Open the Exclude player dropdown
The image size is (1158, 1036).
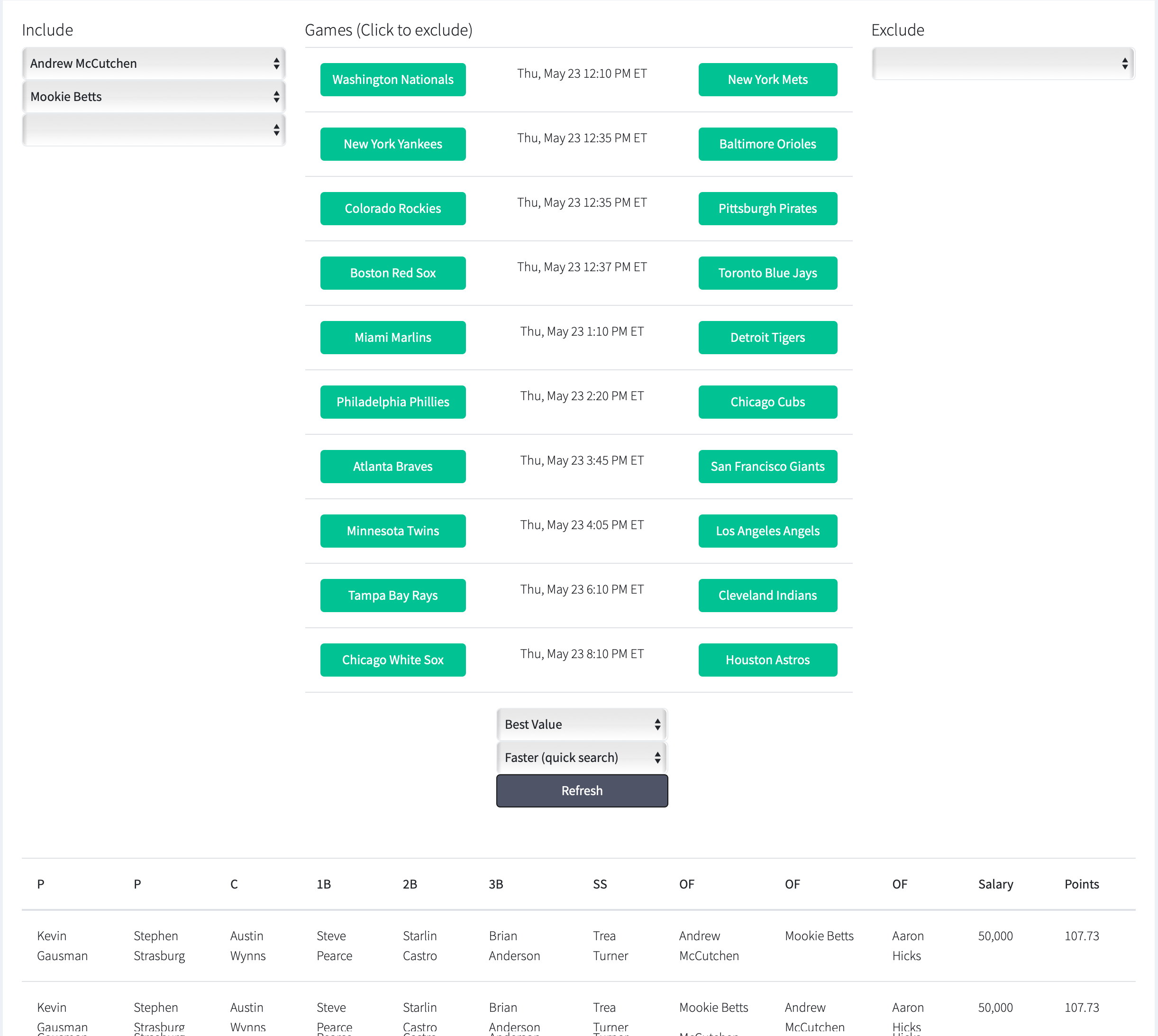[1003, 63]
